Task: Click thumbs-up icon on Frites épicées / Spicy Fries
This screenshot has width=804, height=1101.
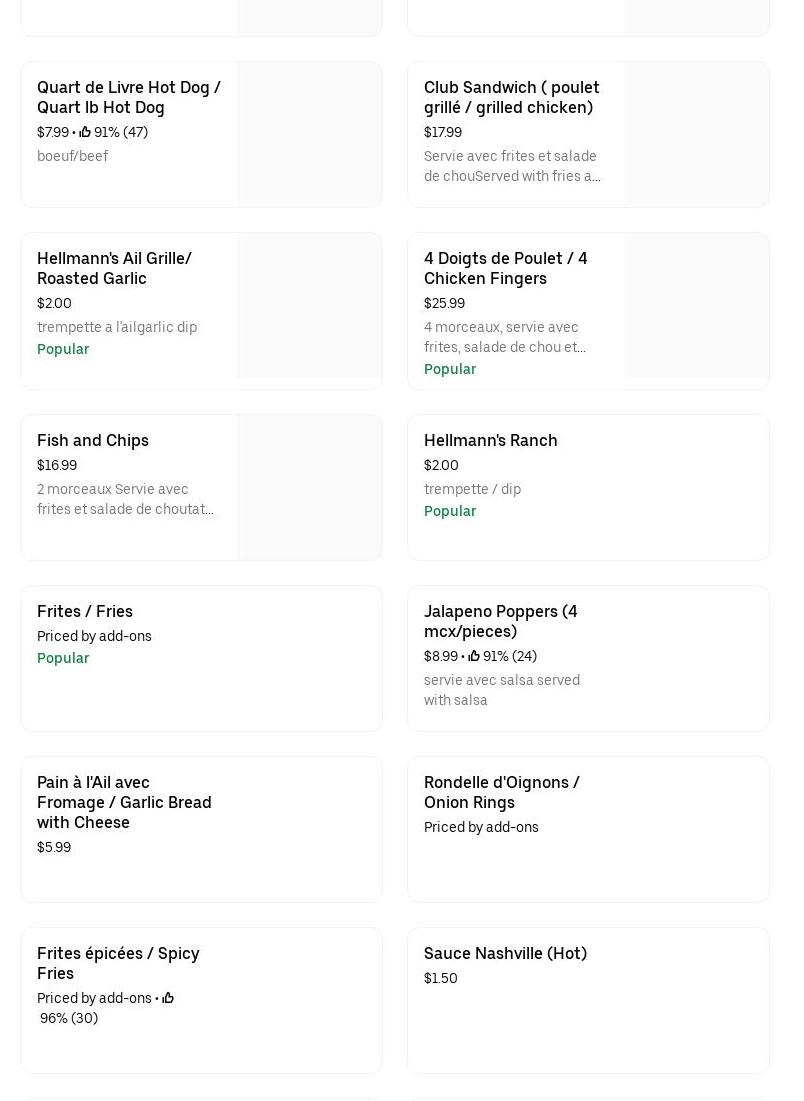Action: click(168, 998)
